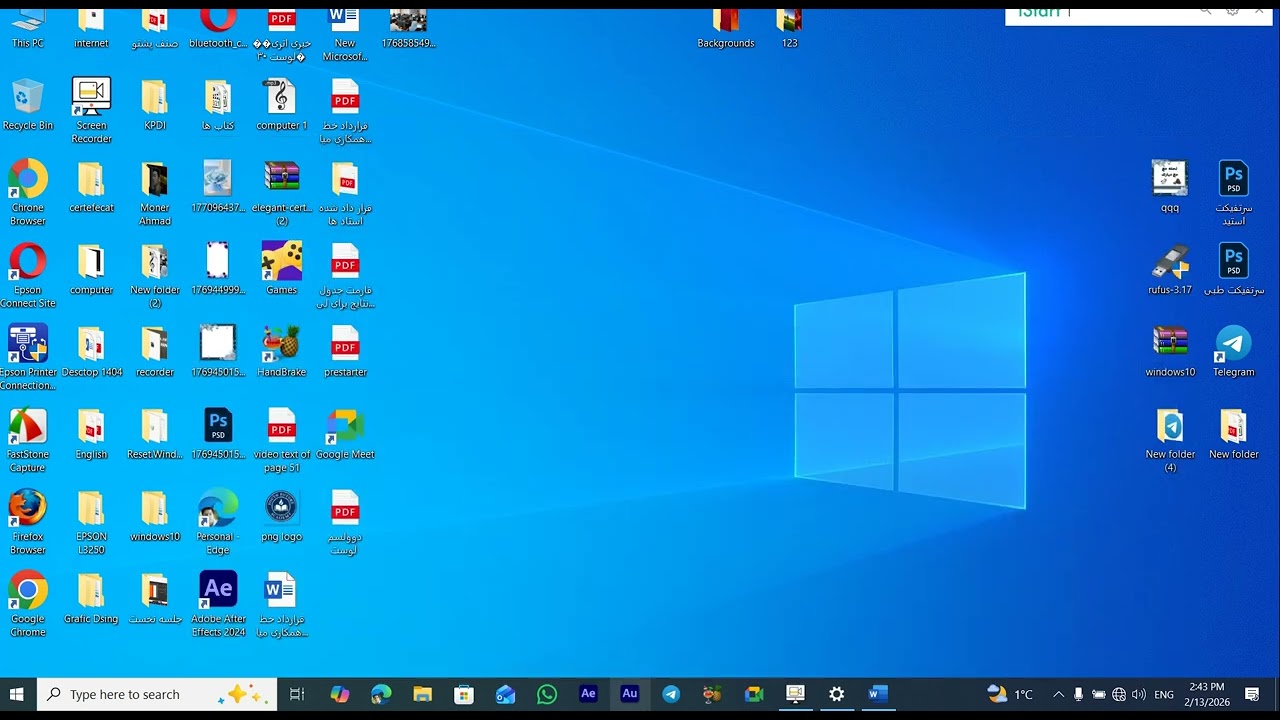The height and width of the screenshot is (720, 1280).
Task: Select Epson Printer Connection desktop icon
Action: [28, 357]
